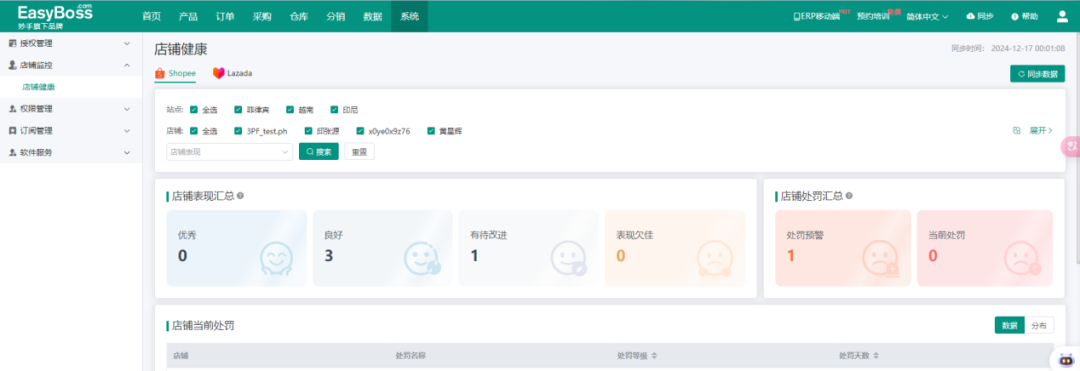This screenshot has height=371, width=1080.
Task: Select 店铺健康 in sidebar
Action: tap(39, 87)
